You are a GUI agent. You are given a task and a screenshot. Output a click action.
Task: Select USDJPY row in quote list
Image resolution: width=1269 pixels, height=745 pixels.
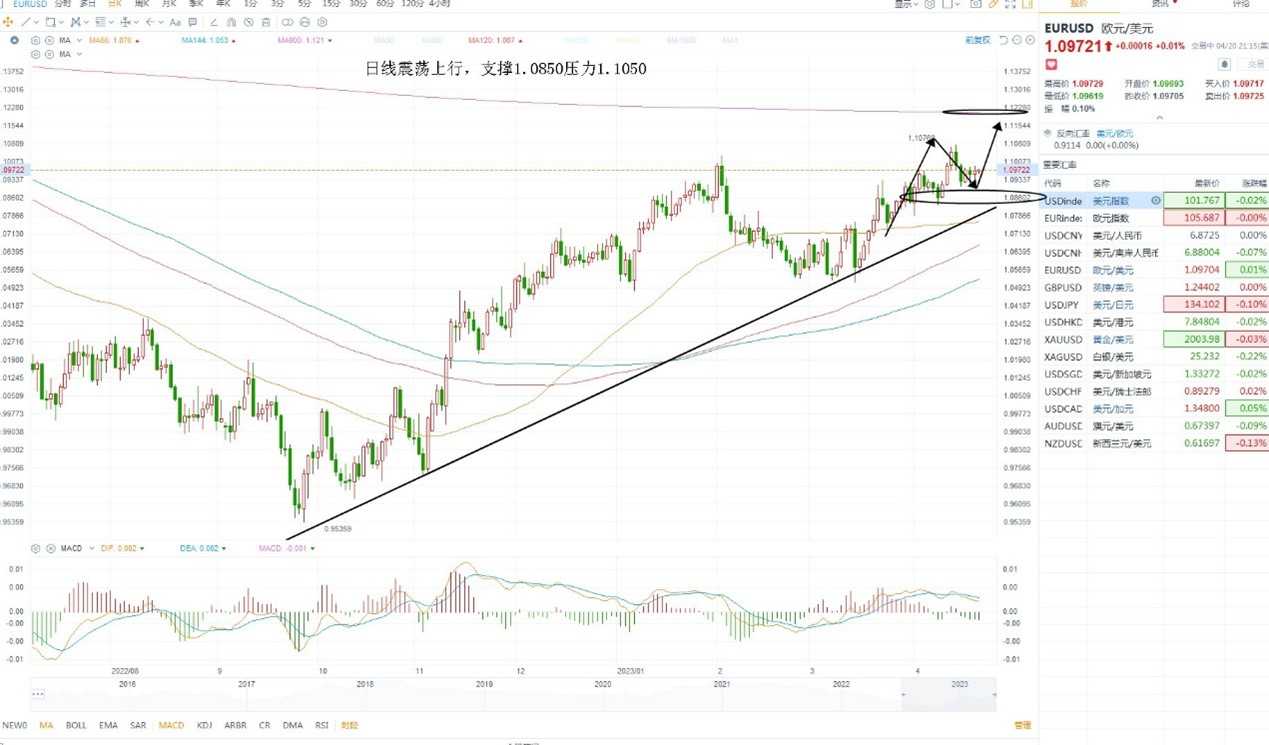coord(1156,305)
